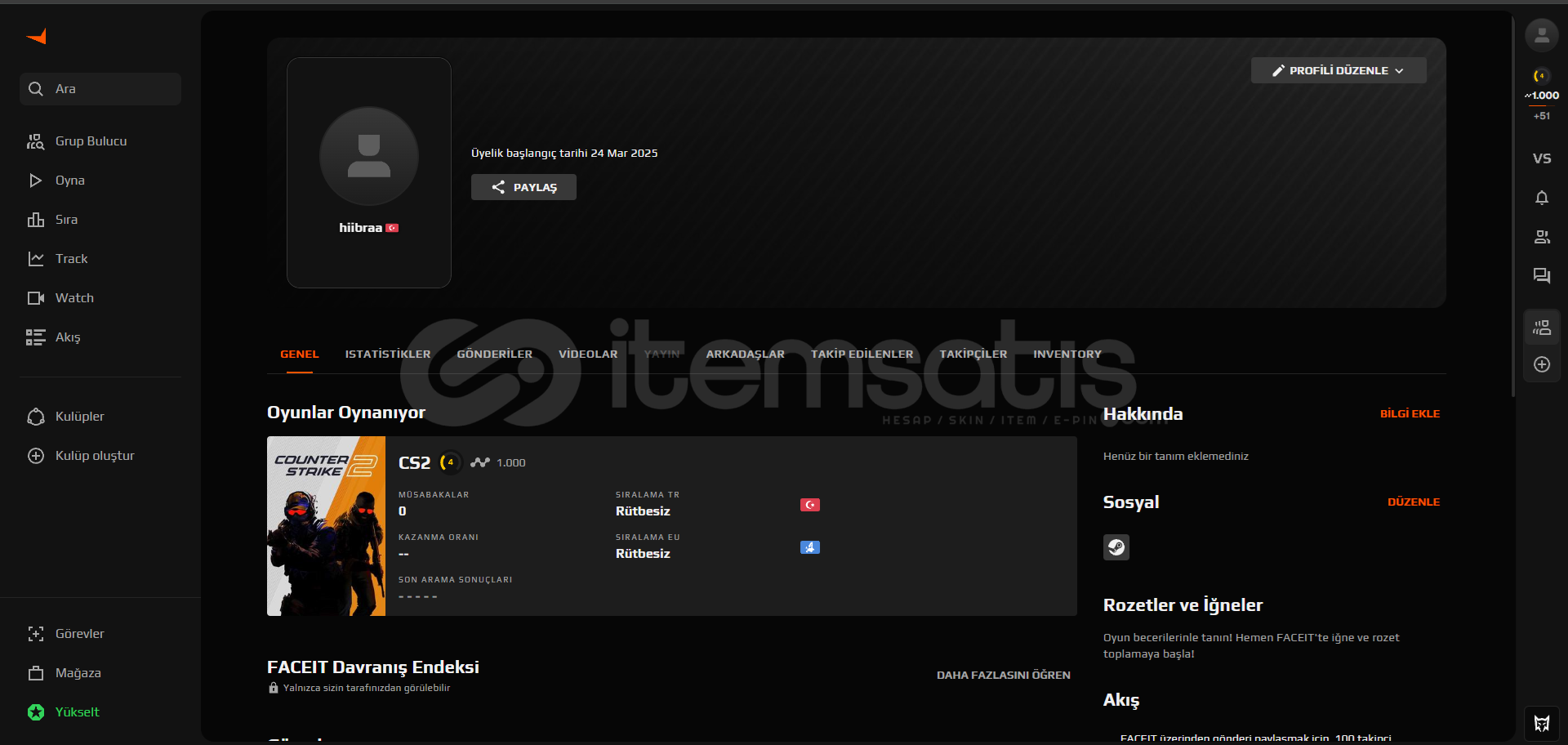Image resolution: width=1568 pixels, height=745 pixels.
Task: Expand the Profili Düzenle dropdown
Action: click(1339, 70)
